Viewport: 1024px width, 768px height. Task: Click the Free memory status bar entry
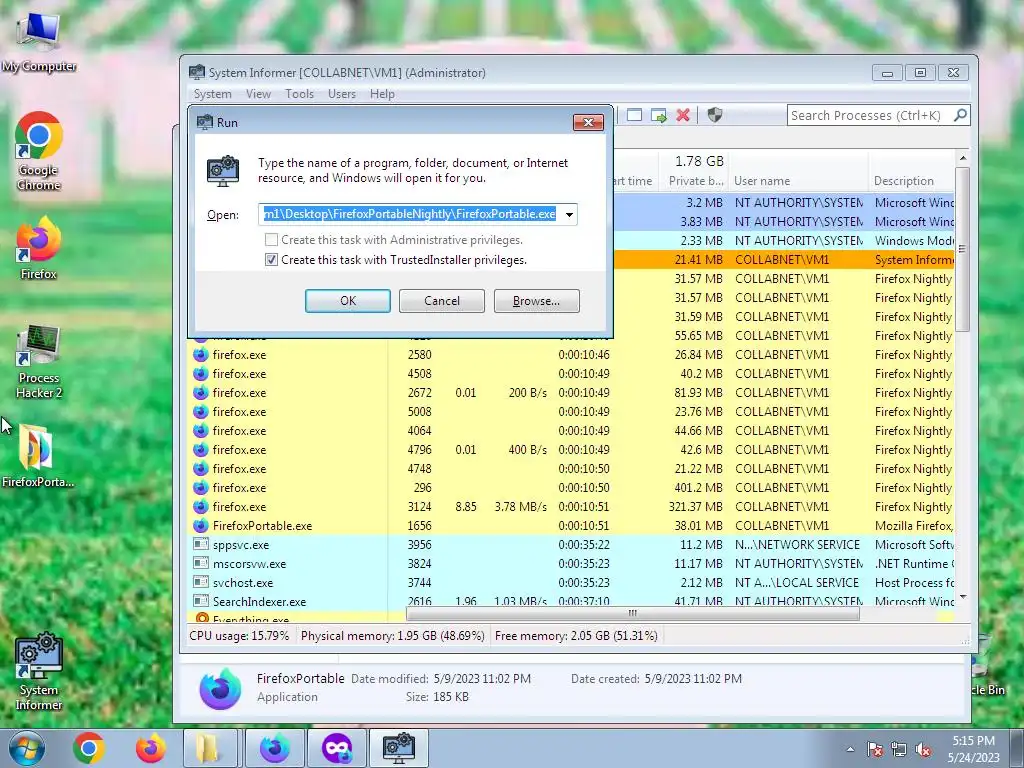(x=576, y=635)
